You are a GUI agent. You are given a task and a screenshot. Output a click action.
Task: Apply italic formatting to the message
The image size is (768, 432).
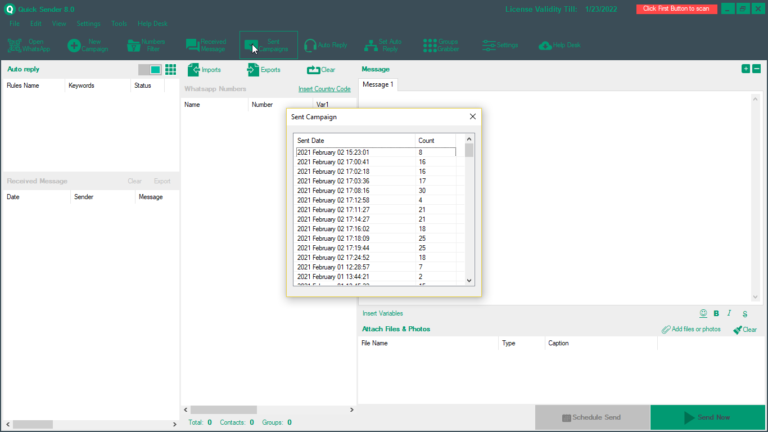coord(729,313)
